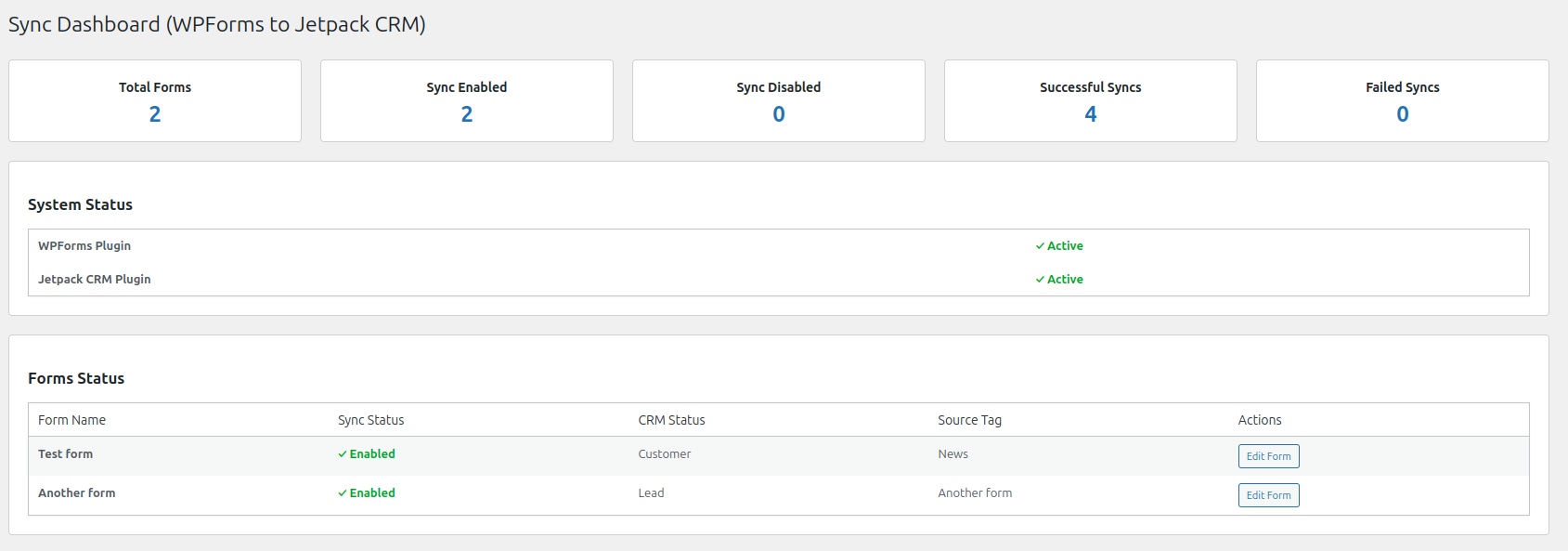Click Active status for WPForms Plugin
This screenshot has height=551, width=1568.
1059,246
